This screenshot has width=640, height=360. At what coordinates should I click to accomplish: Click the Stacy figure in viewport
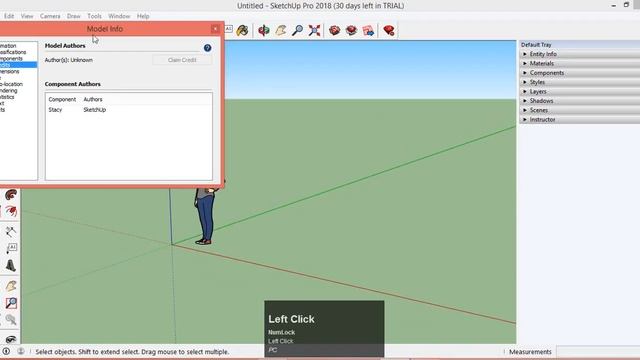[x=205, y=216]
